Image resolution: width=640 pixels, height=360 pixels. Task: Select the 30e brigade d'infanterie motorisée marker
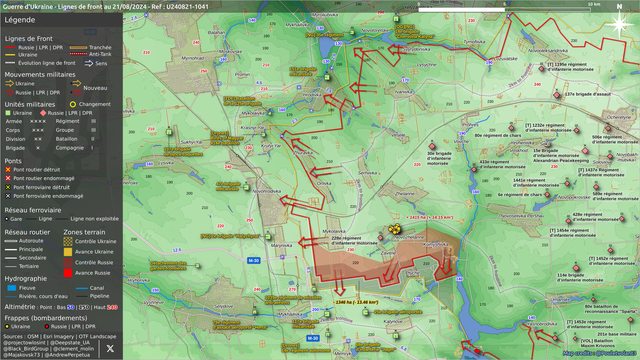point(432,146)
